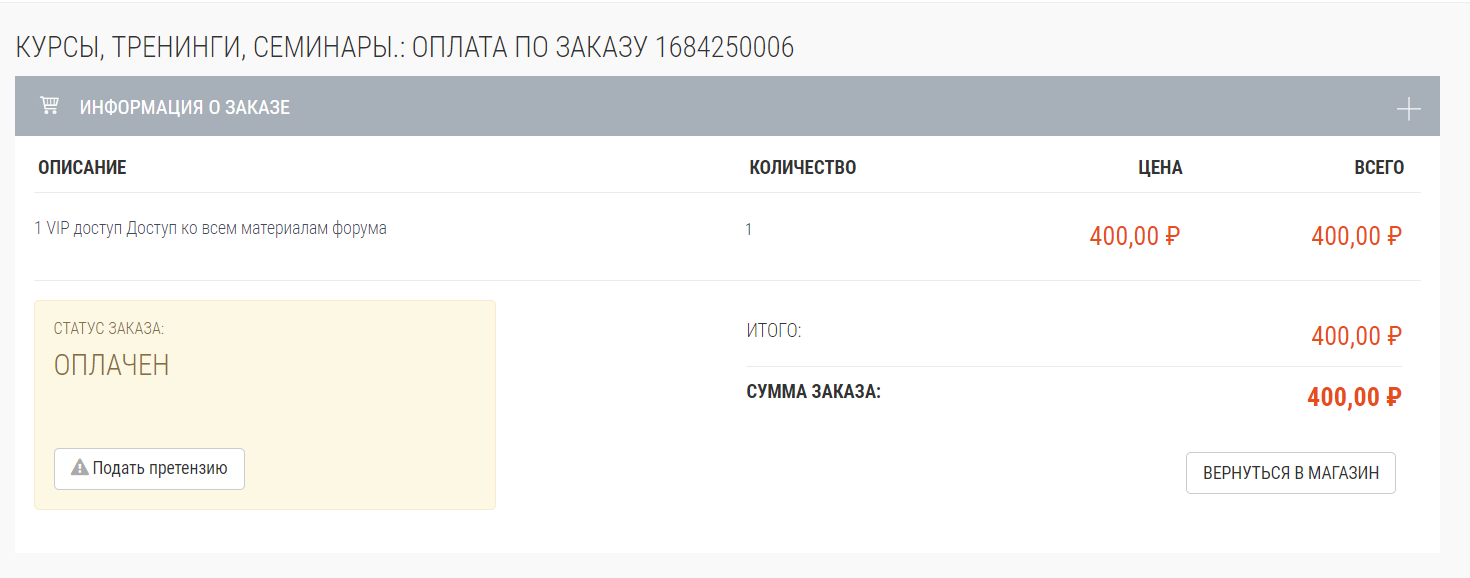This screenshot has height=578, width=1470.
Task: Click the ИНФОРМАЦИЯ О ЗАКАЗЕ header bar
Action: (x=727, y=106)
